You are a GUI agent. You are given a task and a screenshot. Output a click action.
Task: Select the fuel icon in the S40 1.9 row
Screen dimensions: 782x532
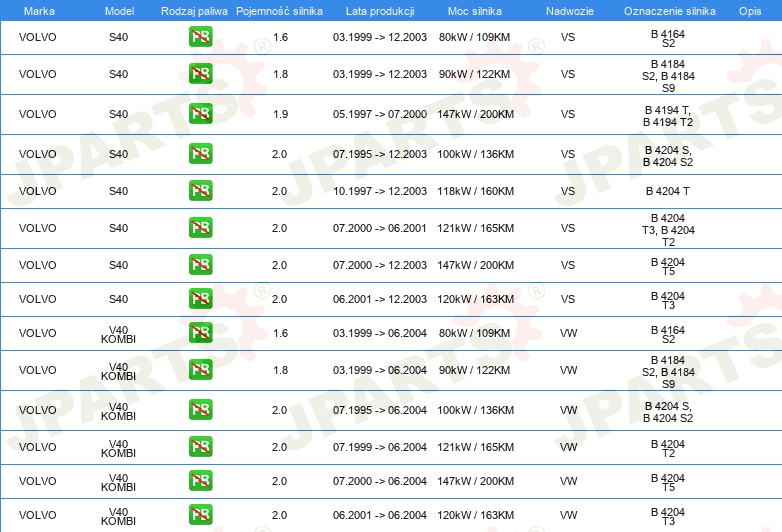coord(201,114)
